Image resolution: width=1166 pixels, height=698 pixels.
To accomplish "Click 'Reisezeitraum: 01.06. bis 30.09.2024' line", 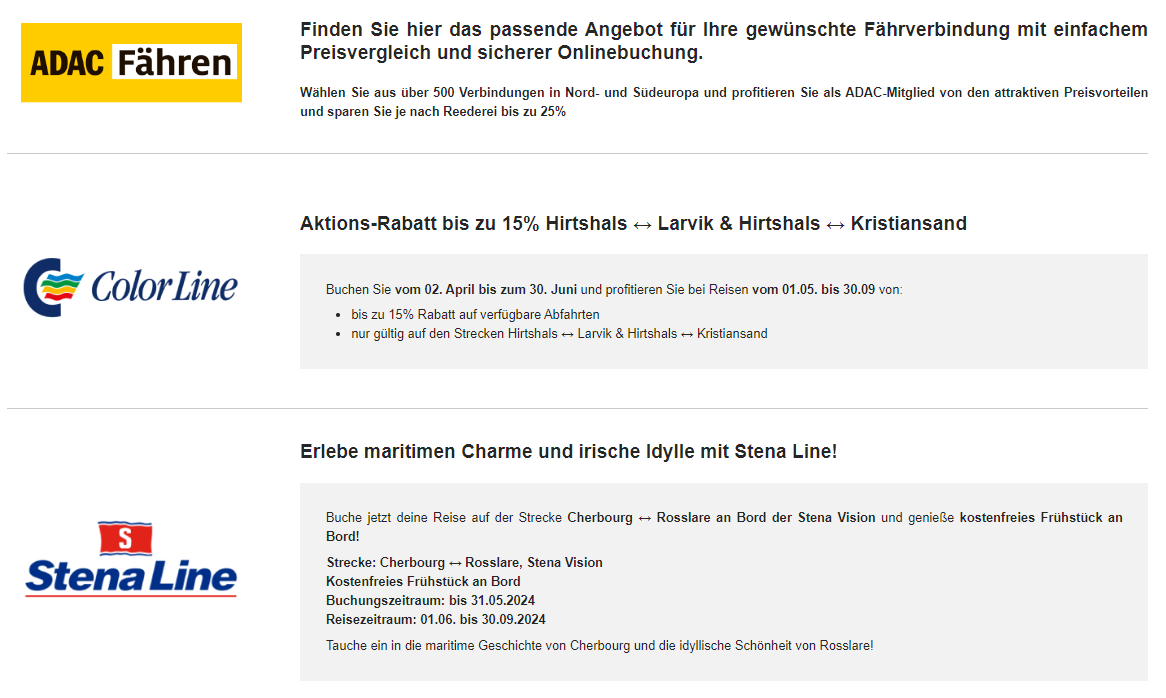I will click(x=435, y=620).
